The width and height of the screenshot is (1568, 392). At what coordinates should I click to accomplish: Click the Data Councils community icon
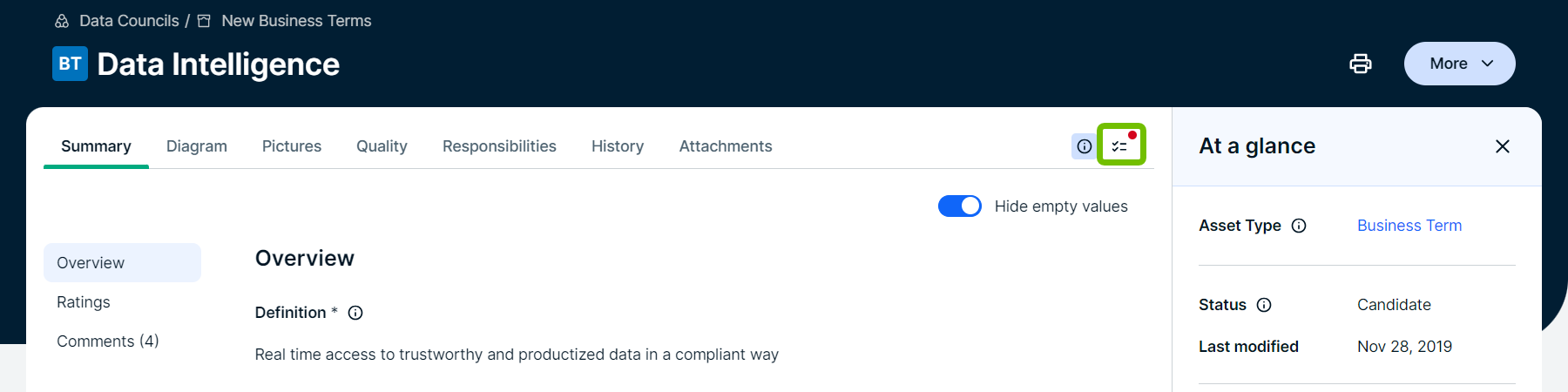[x=62, y=21]
